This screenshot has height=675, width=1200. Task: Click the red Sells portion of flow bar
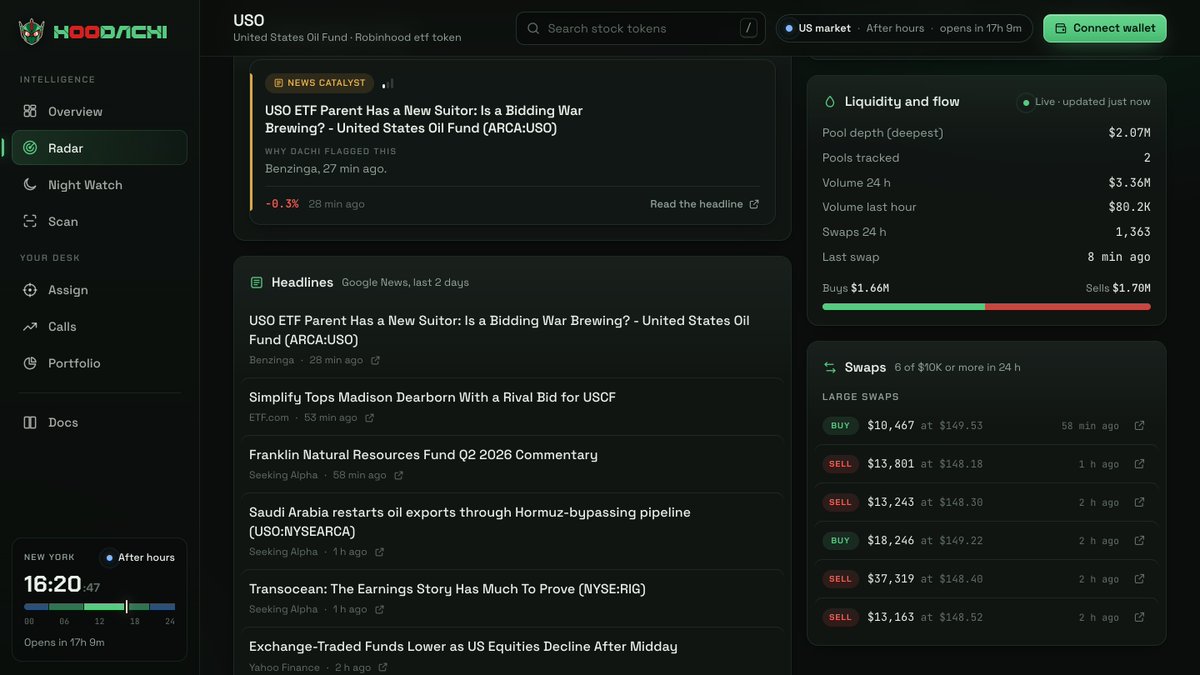[x=1068, y=307]
